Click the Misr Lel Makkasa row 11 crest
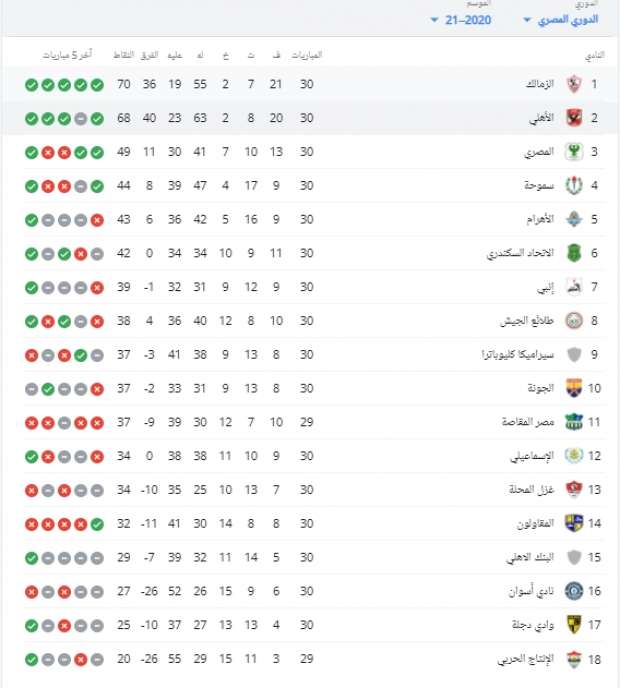Image resolution: width=620 pixels, height=688 pixels. pos(574,422)
